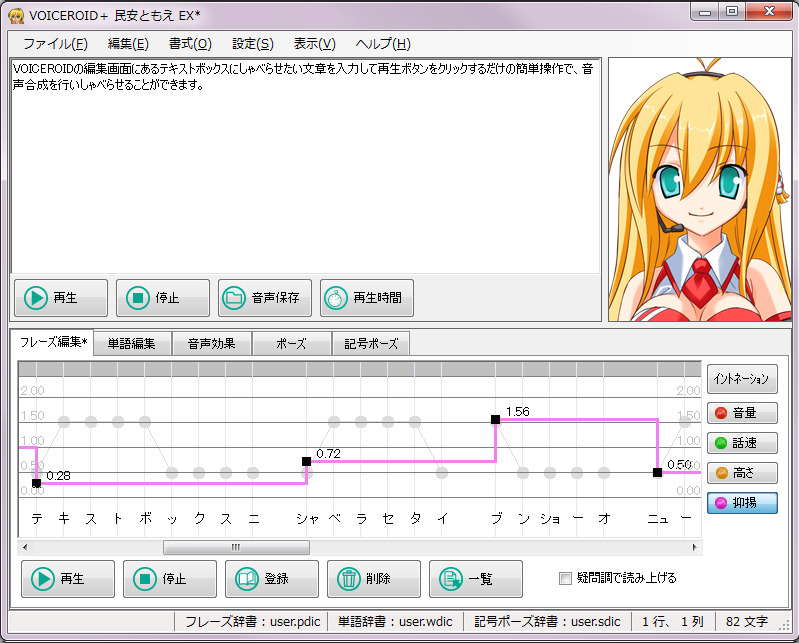Image resolution: width=799 pixels, height=643 pixels.
Task: Click the 82 文字 character count
Action: 747,622
